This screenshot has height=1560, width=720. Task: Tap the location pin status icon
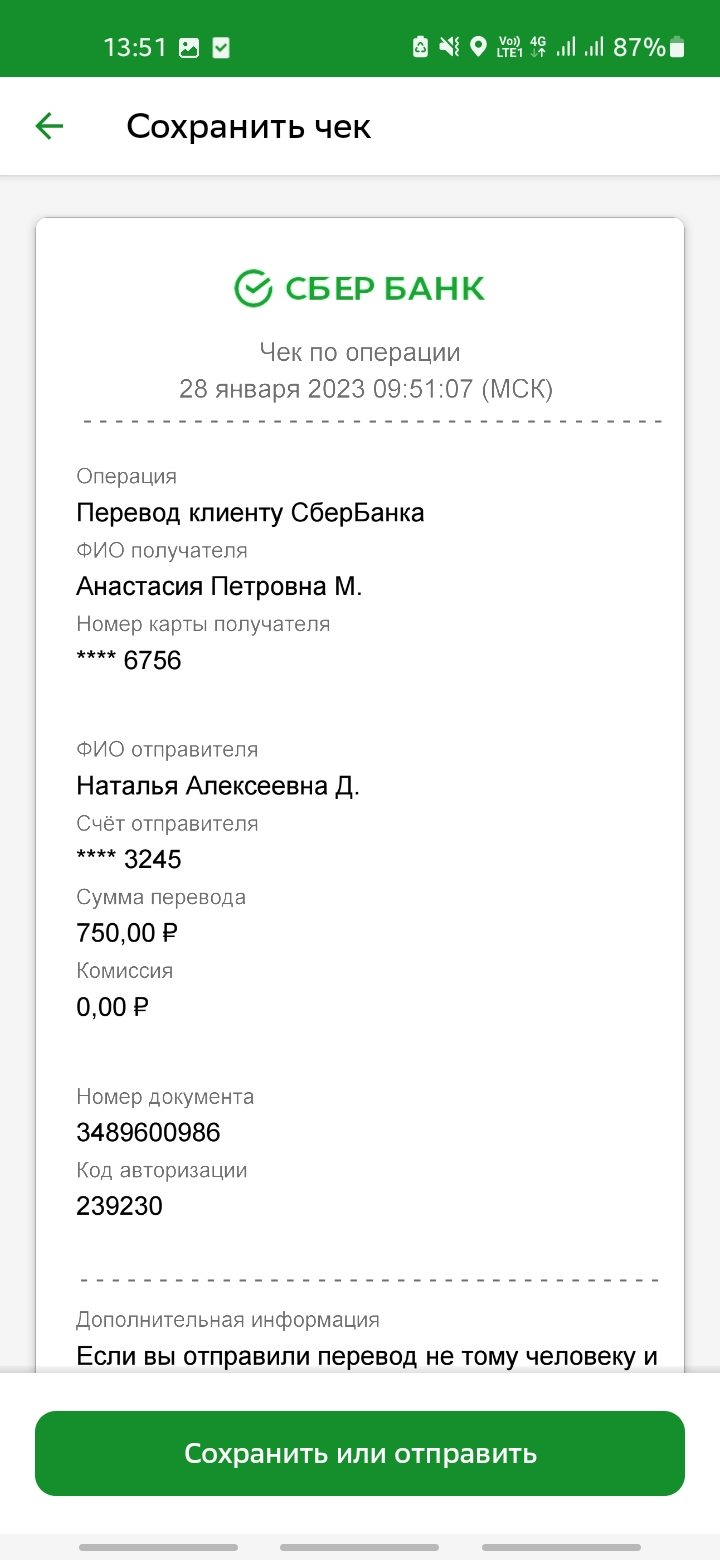[x=478, y=46]
